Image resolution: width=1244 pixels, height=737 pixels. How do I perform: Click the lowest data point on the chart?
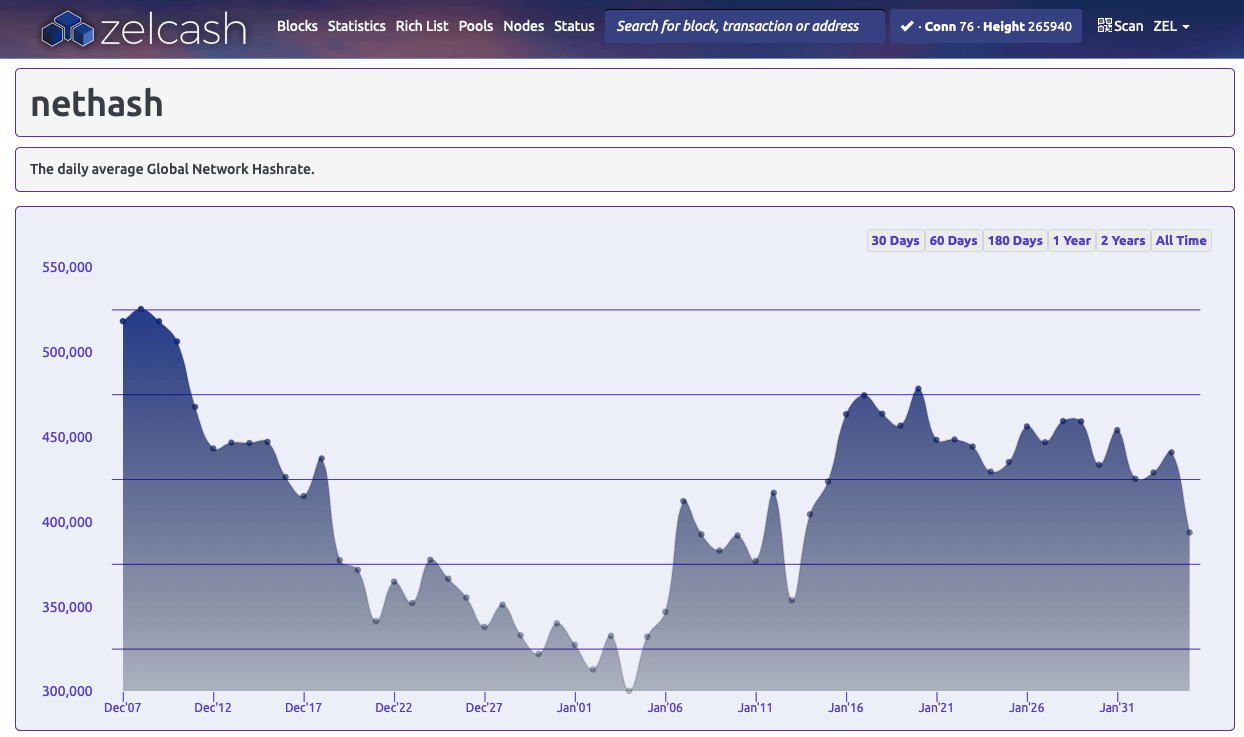point(629,690)
